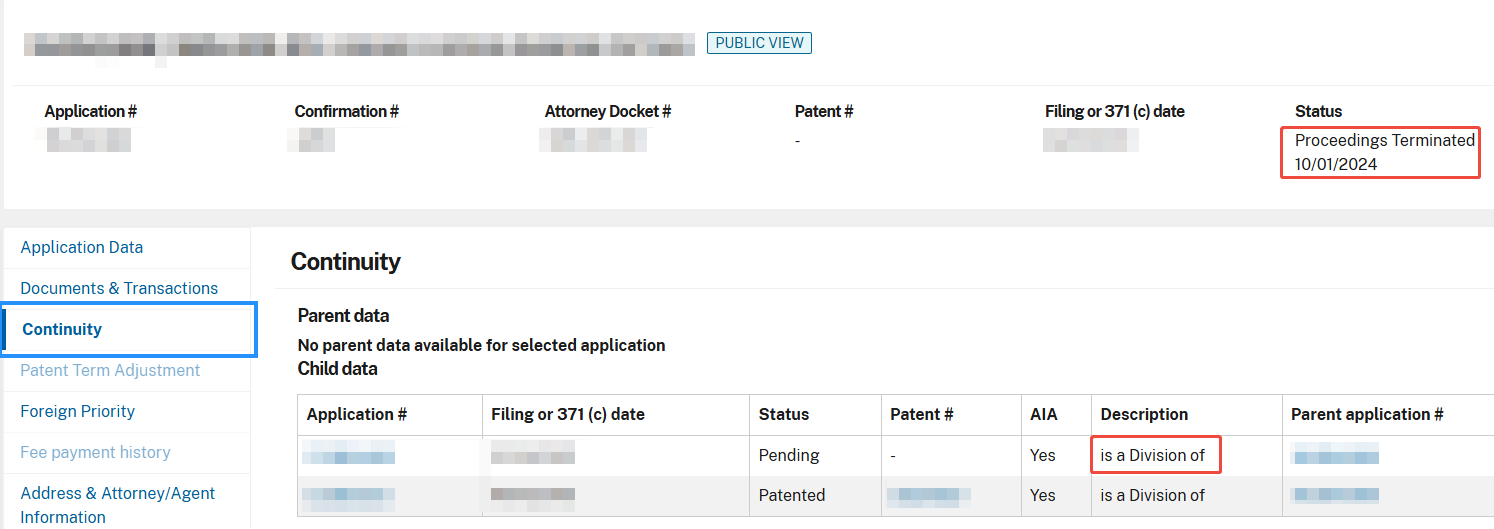
Task: Go to Documents & Transactions
Action: coord(119,288)
